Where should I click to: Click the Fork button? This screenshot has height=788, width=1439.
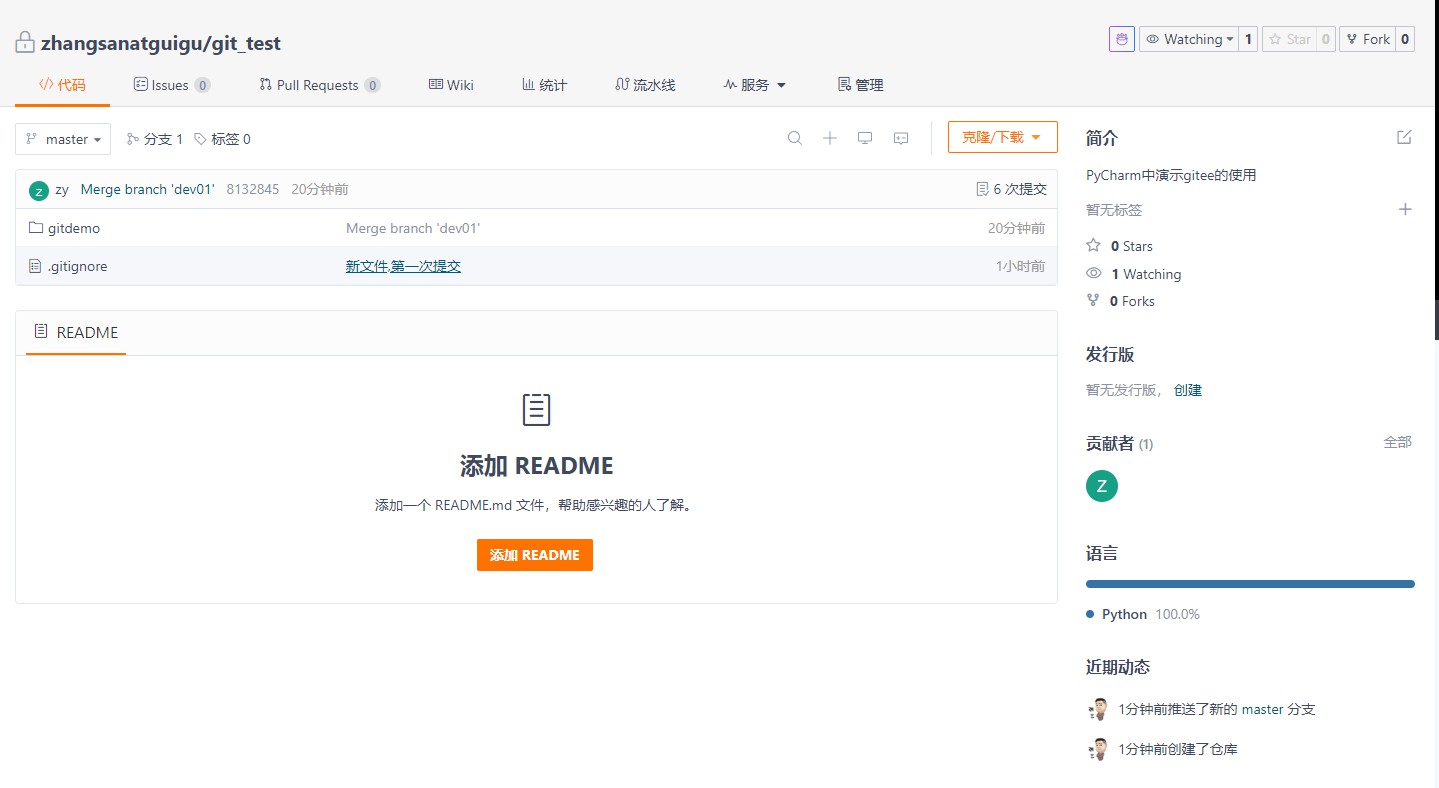pyautogui.click(x=1367, y=39)
